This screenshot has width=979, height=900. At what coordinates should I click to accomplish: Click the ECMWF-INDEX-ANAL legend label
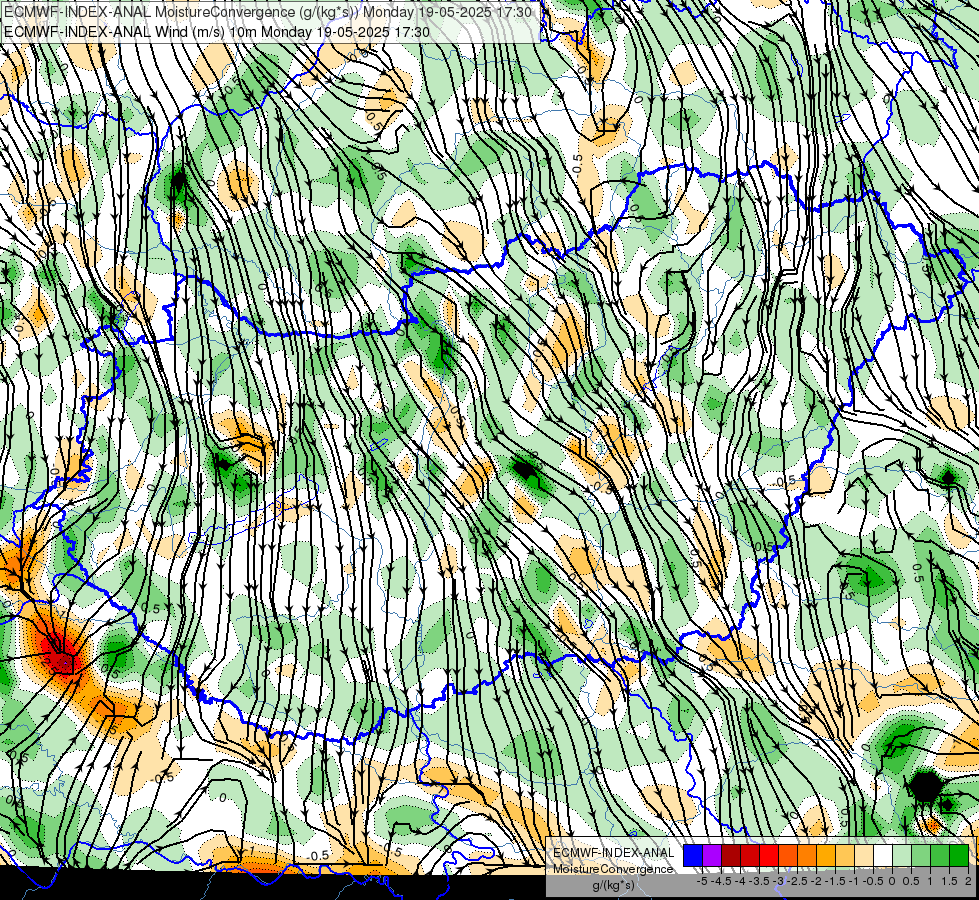pyautogui.click(x=613, y=853)
